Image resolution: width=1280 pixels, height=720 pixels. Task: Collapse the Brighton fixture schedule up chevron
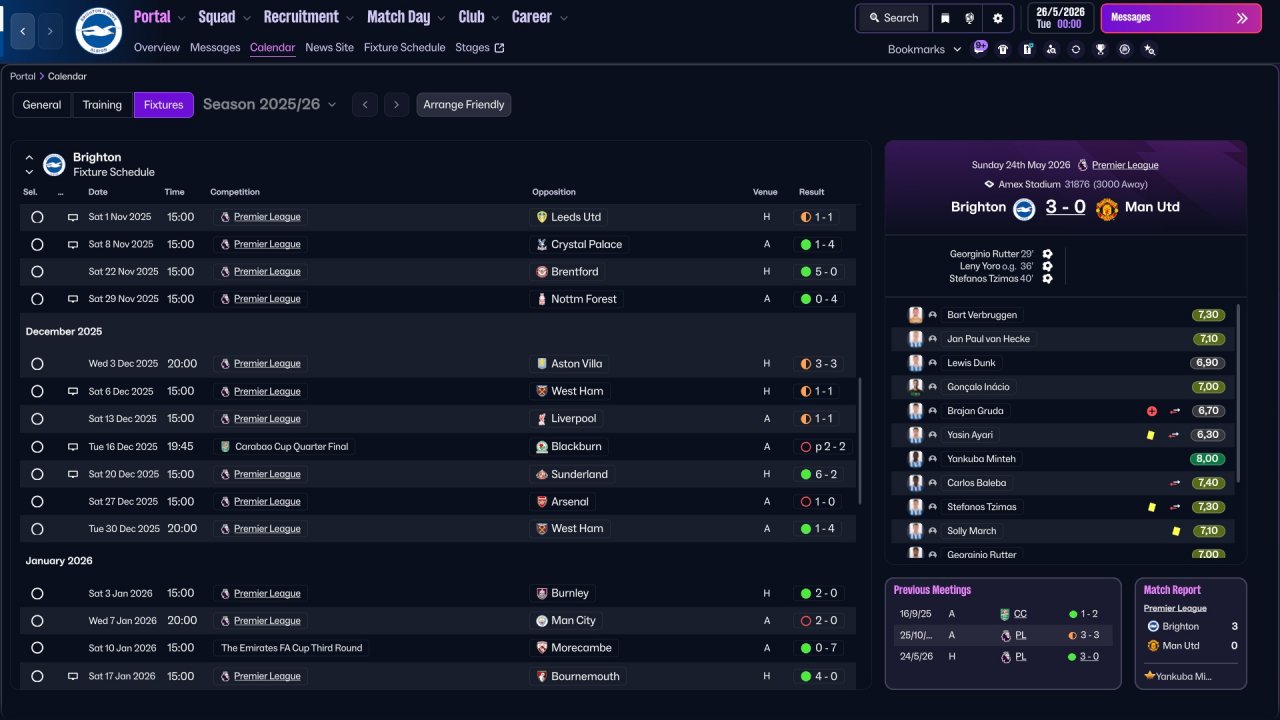(29, 158)
